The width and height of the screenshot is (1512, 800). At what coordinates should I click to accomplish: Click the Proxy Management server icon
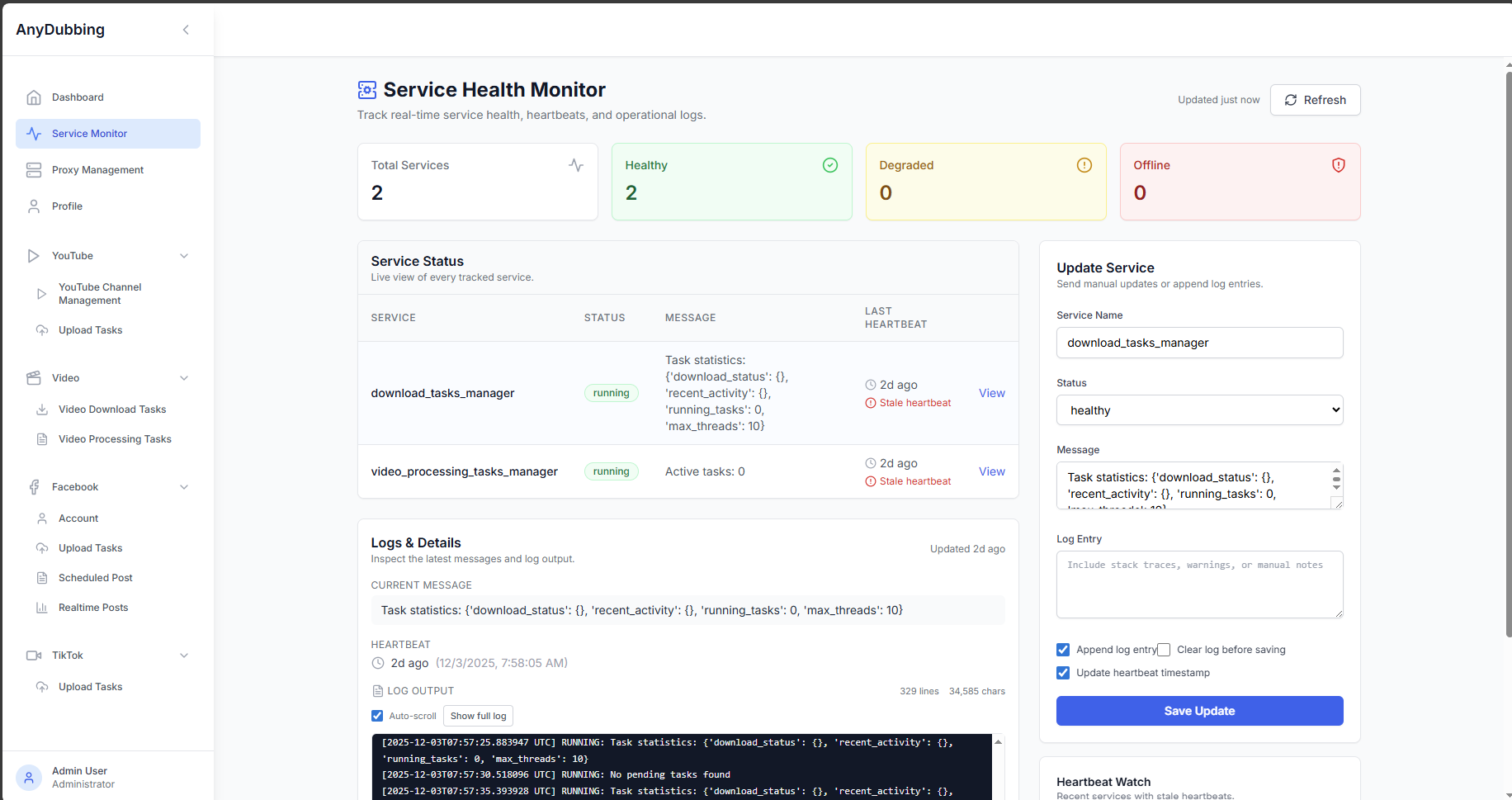[34, 170]
